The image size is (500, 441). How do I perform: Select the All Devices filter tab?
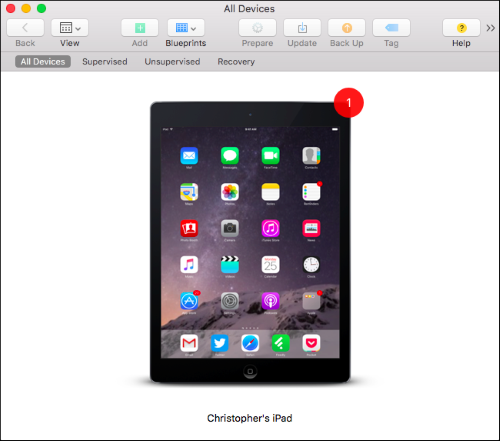[43, 62]
